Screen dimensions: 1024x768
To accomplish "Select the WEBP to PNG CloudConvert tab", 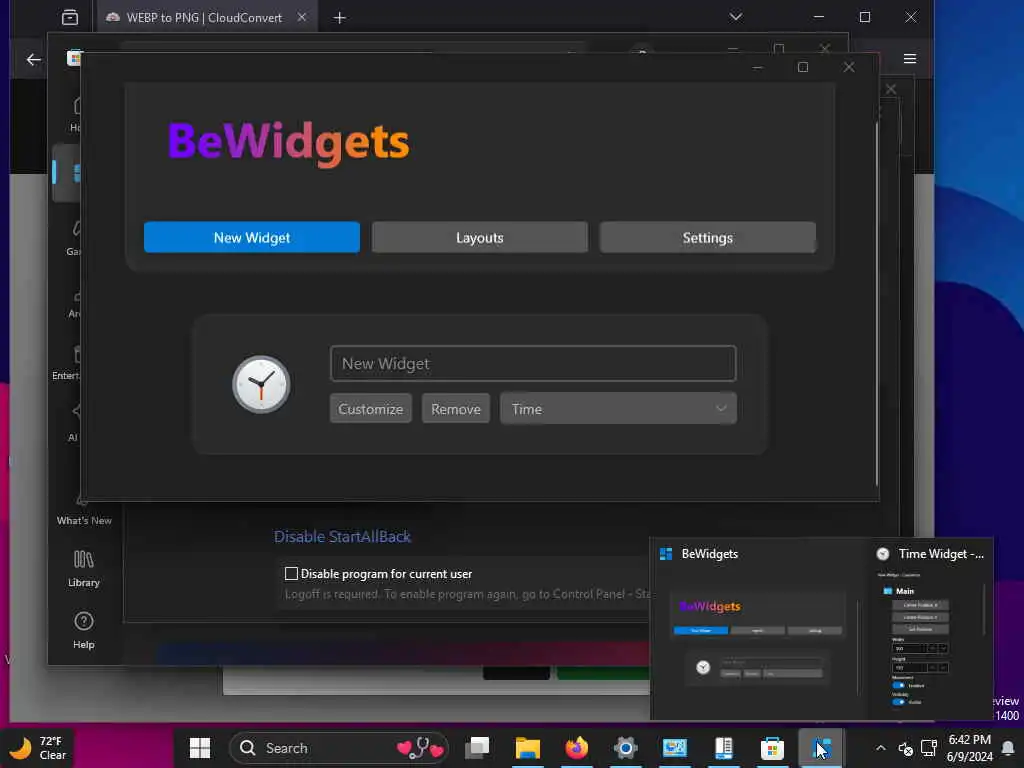I will click(x=204, y=18).
